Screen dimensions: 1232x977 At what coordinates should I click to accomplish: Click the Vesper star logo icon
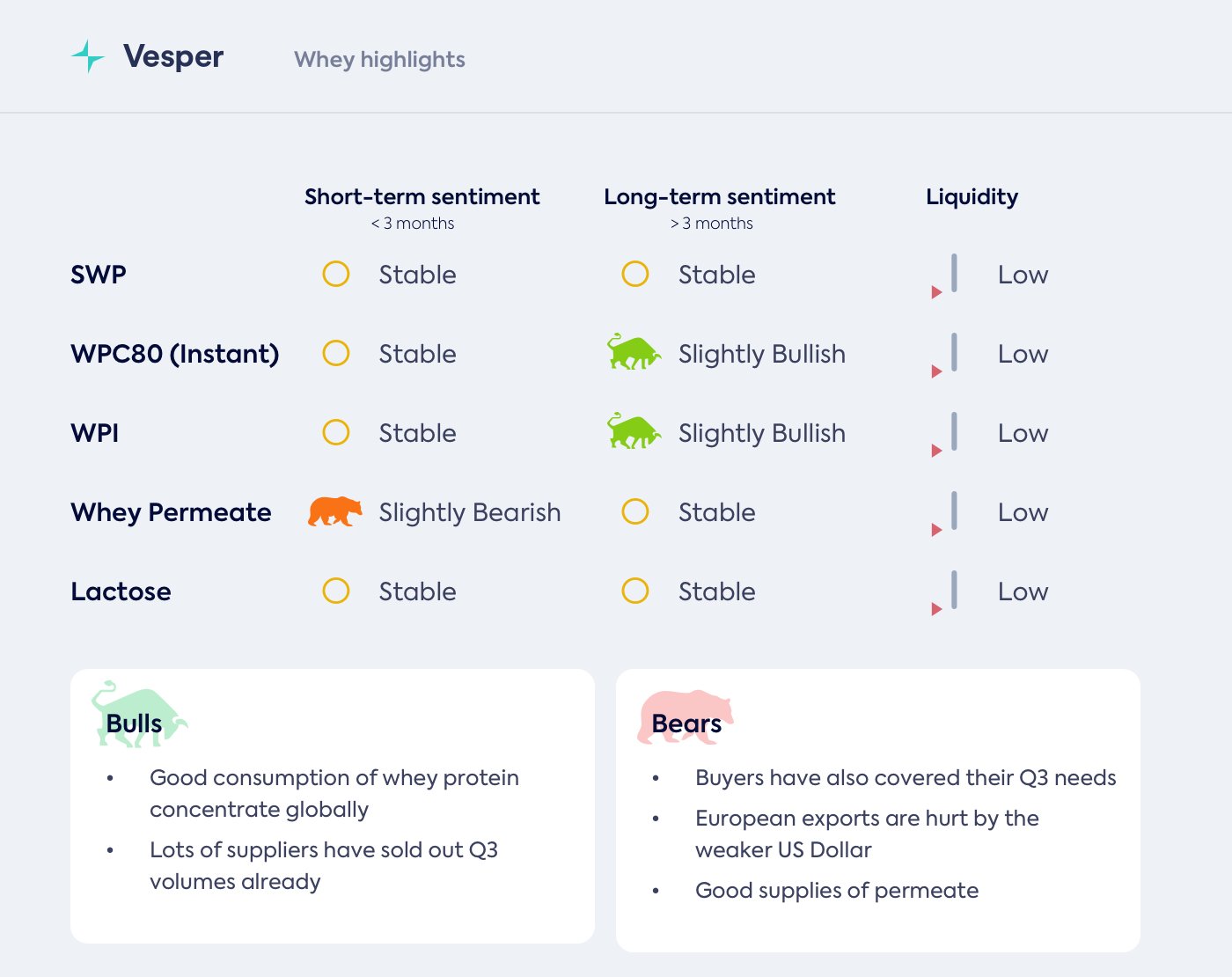click(87, 56)
